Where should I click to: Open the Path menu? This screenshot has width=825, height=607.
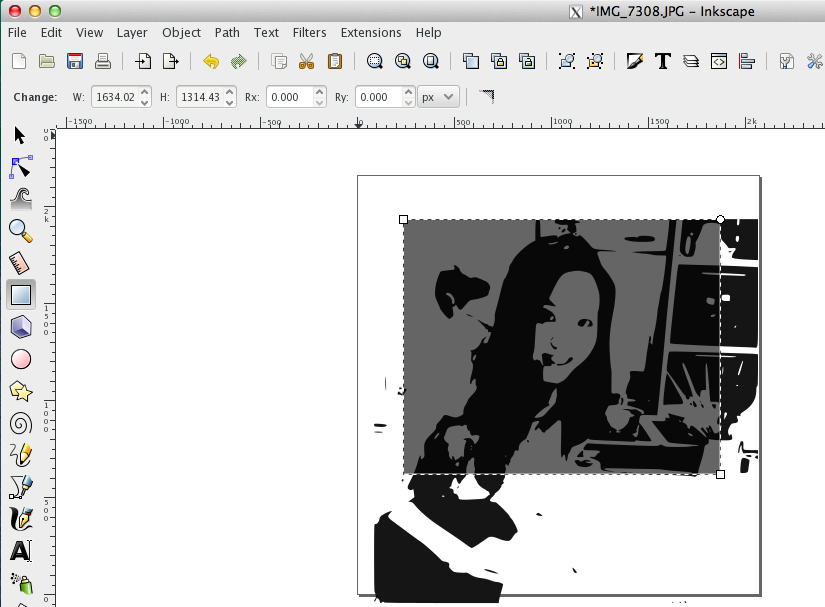[227, 33]
